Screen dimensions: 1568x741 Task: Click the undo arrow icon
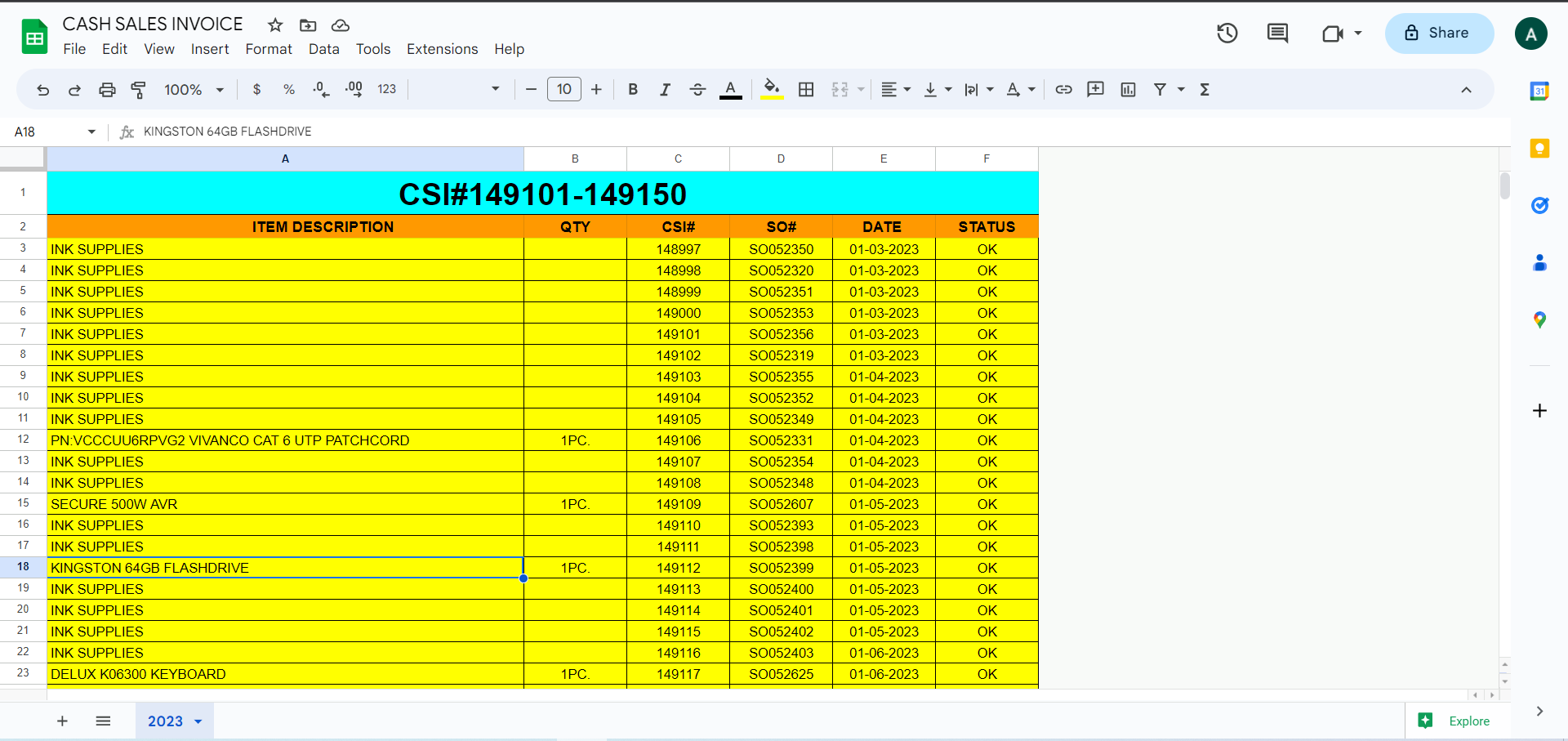tap(43, 90)
